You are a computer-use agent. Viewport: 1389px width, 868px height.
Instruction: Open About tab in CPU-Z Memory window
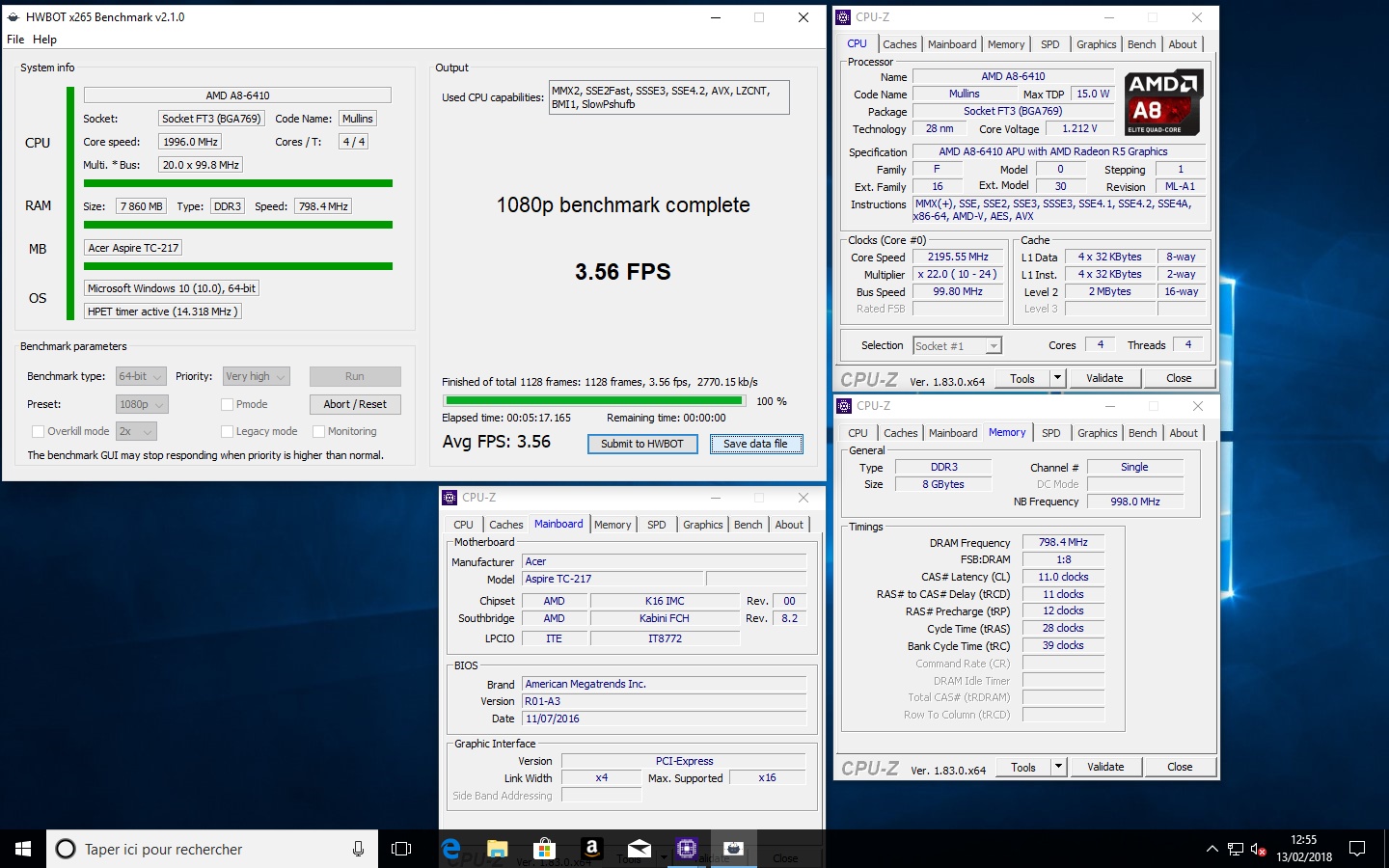pos(1184,433)
